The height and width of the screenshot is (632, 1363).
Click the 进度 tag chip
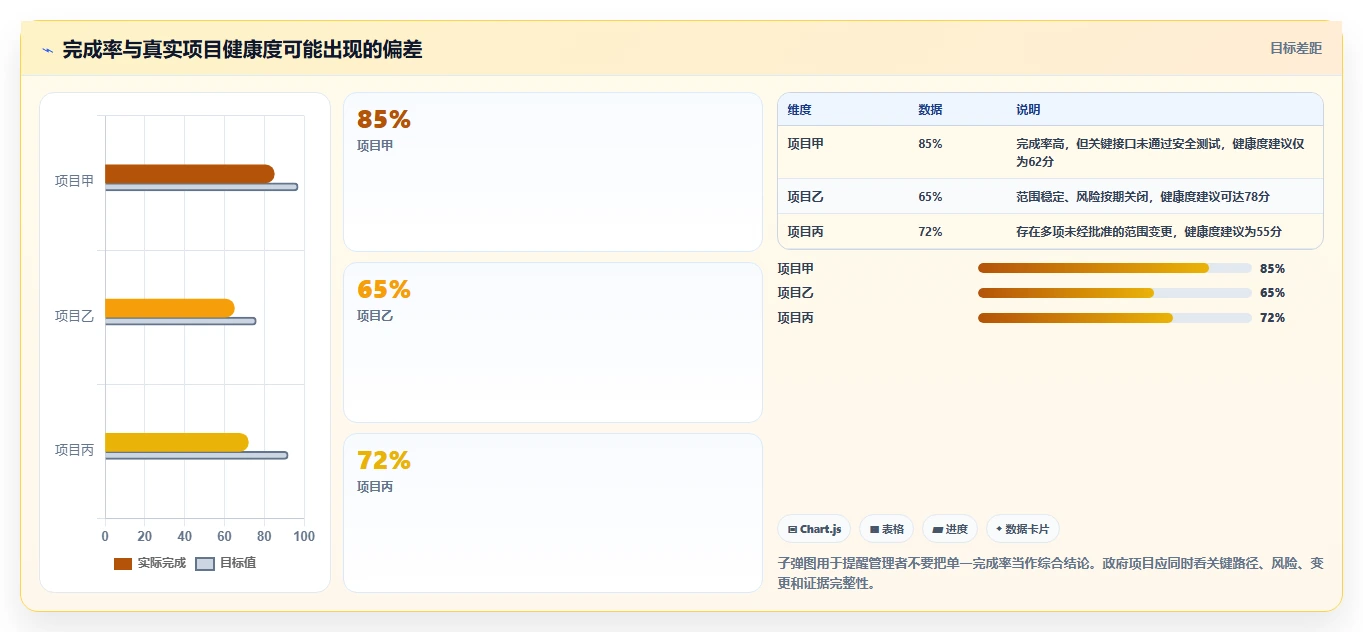point(950,529)
